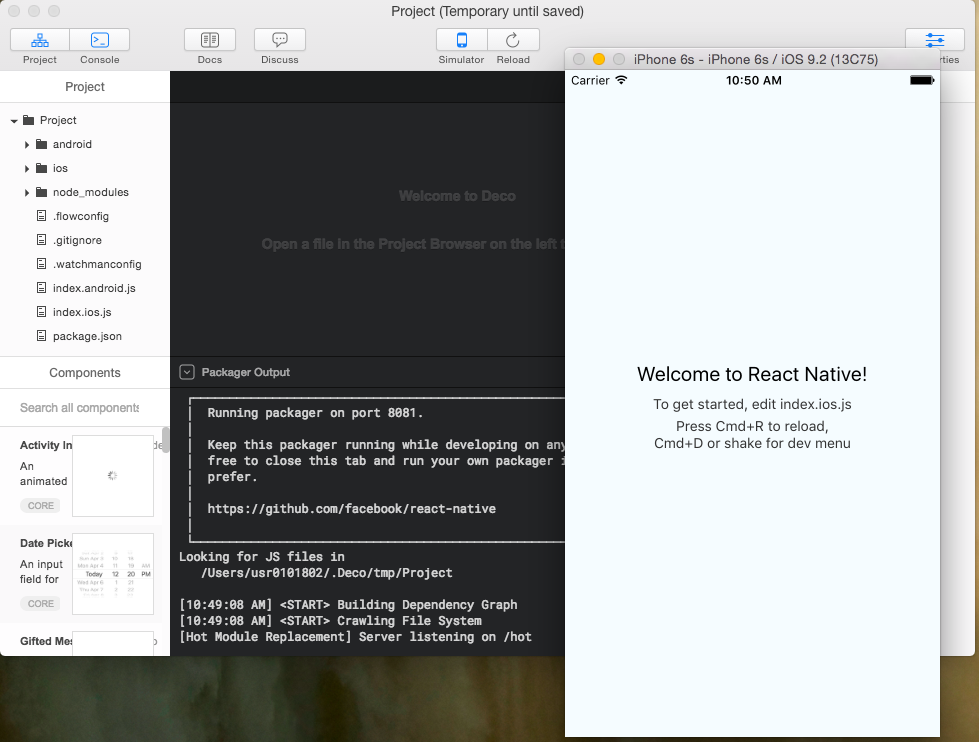Open the .flowconfig file
Viewport: 979px width, 742px height.
pos(81,216)
